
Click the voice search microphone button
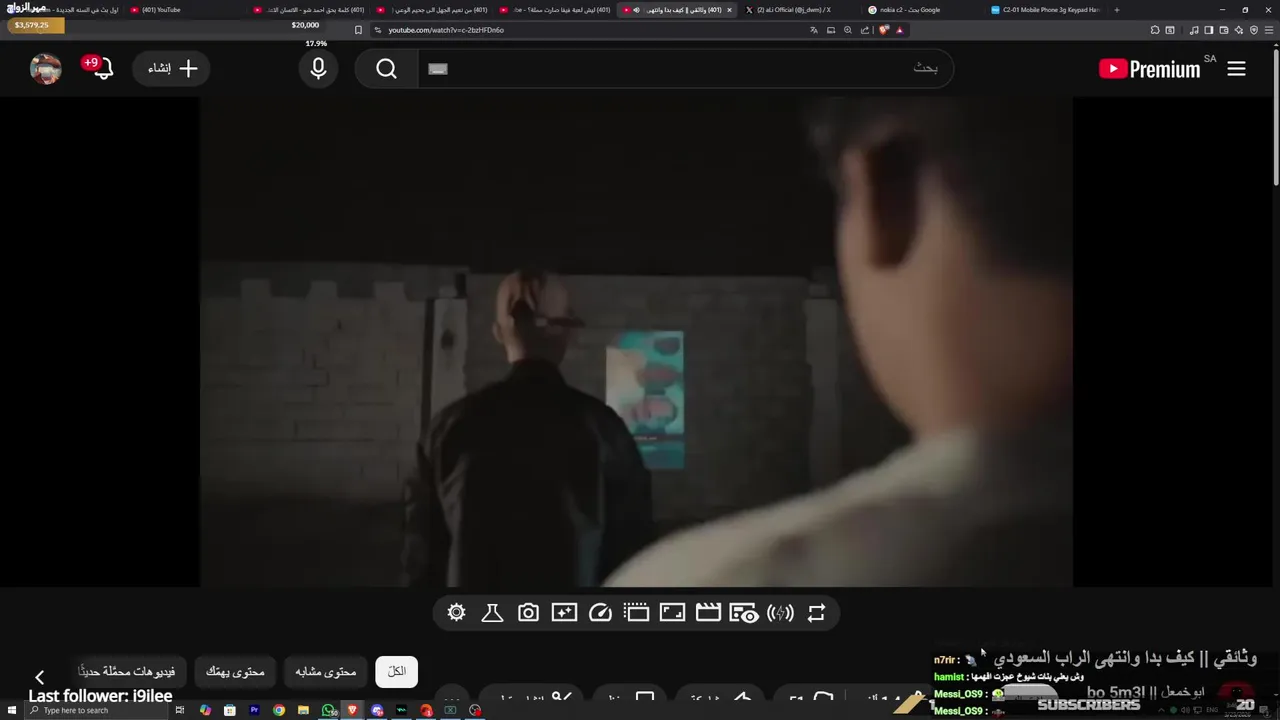318,68
